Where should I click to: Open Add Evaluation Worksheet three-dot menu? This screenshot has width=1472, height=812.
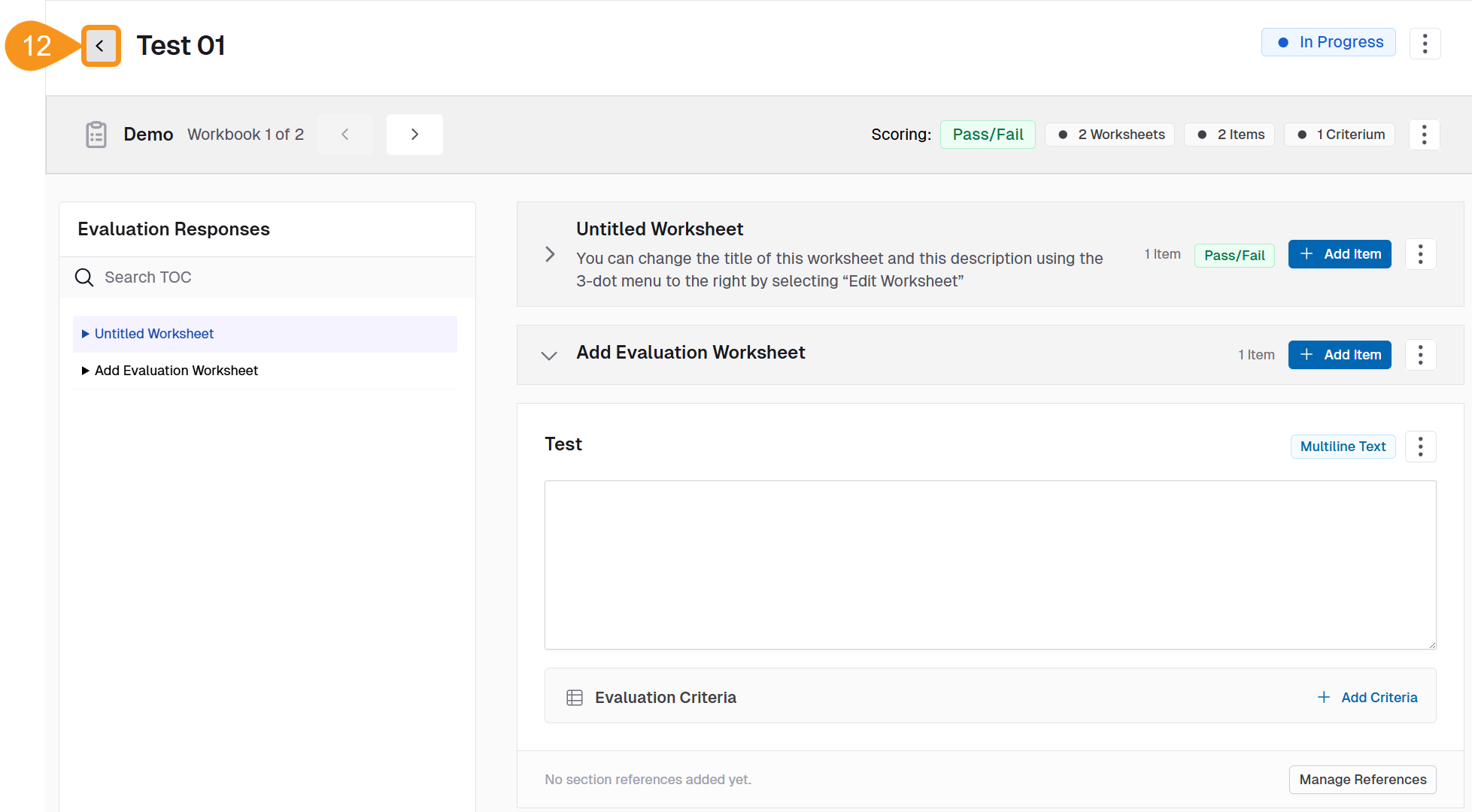1420,355
